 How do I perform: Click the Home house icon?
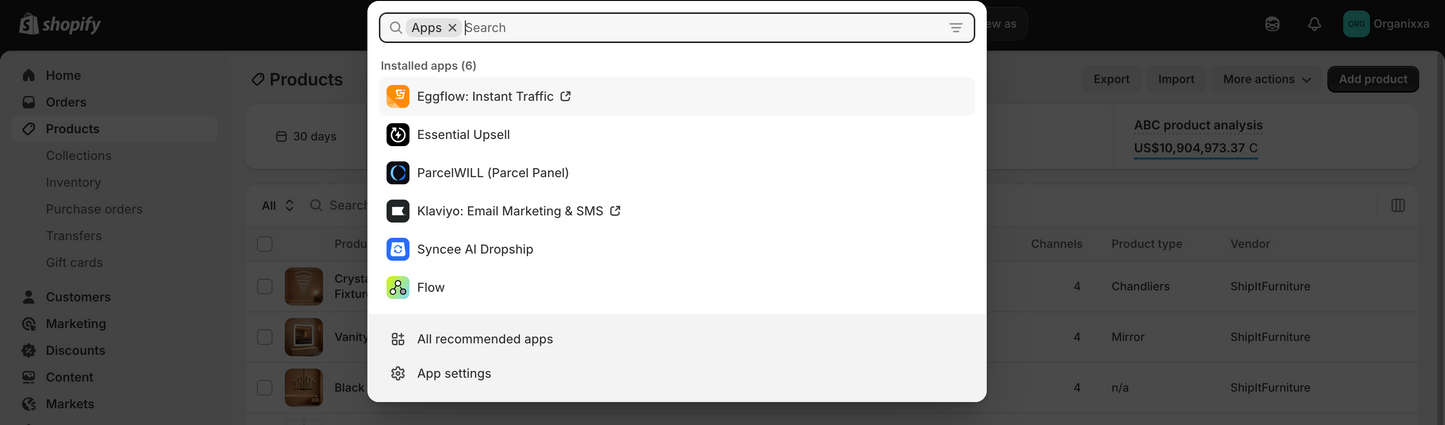[x=28, y=75]
